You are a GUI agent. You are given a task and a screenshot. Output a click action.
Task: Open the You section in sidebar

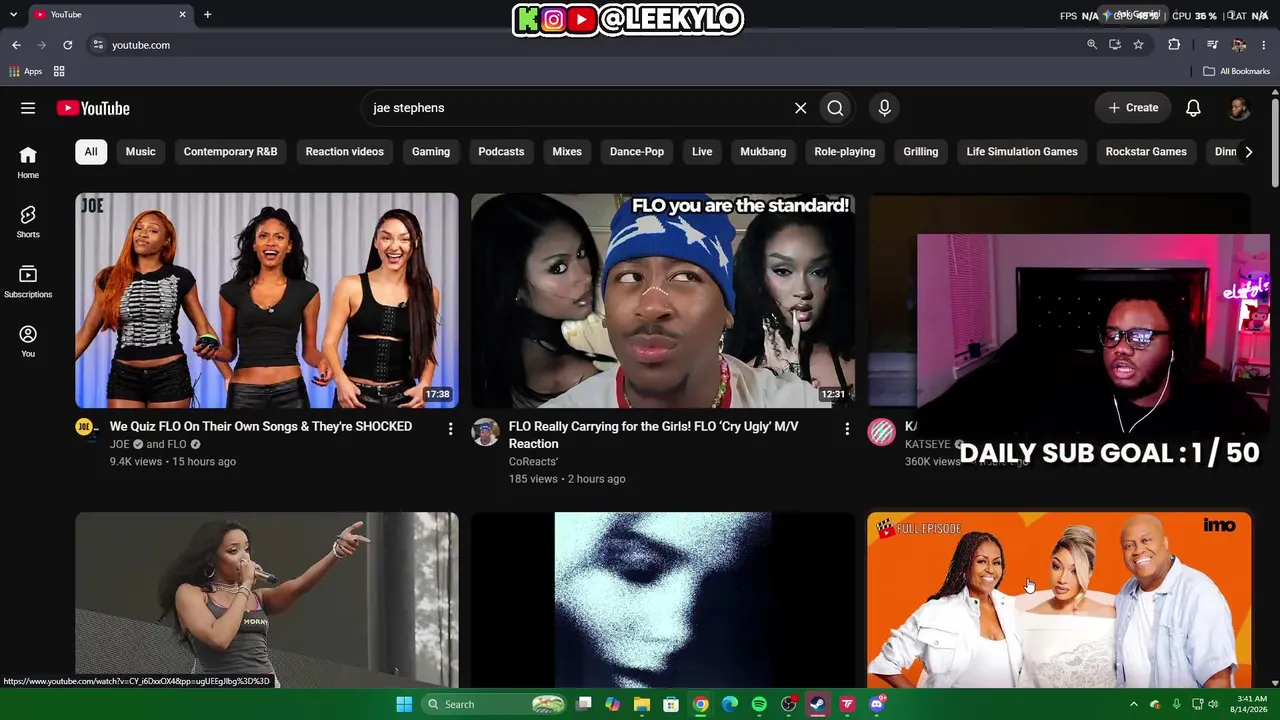pos(28,341)
